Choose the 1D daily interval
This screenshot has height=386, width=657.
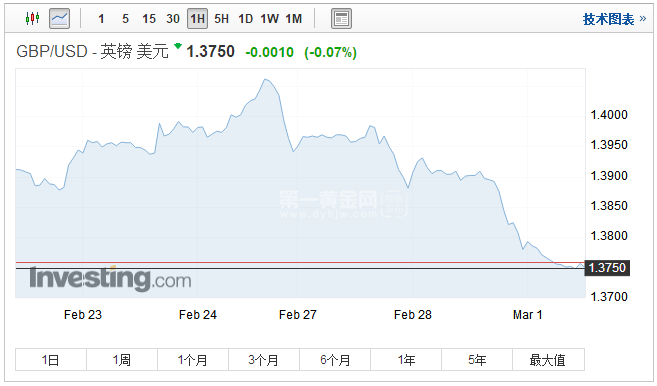246,19
